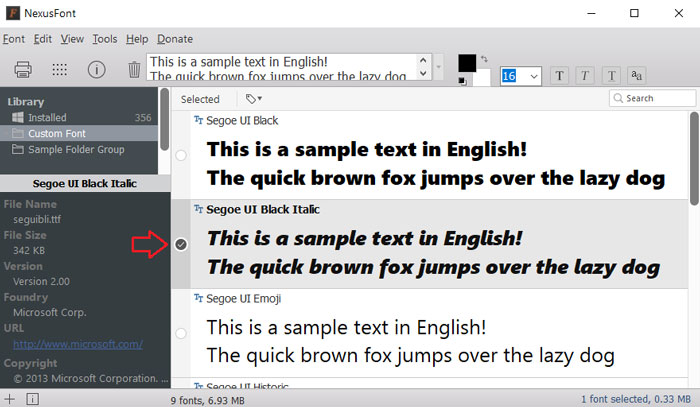Click the sample text input box
Image resolution: width=700 pixels, height=407 pixels.
282,67
